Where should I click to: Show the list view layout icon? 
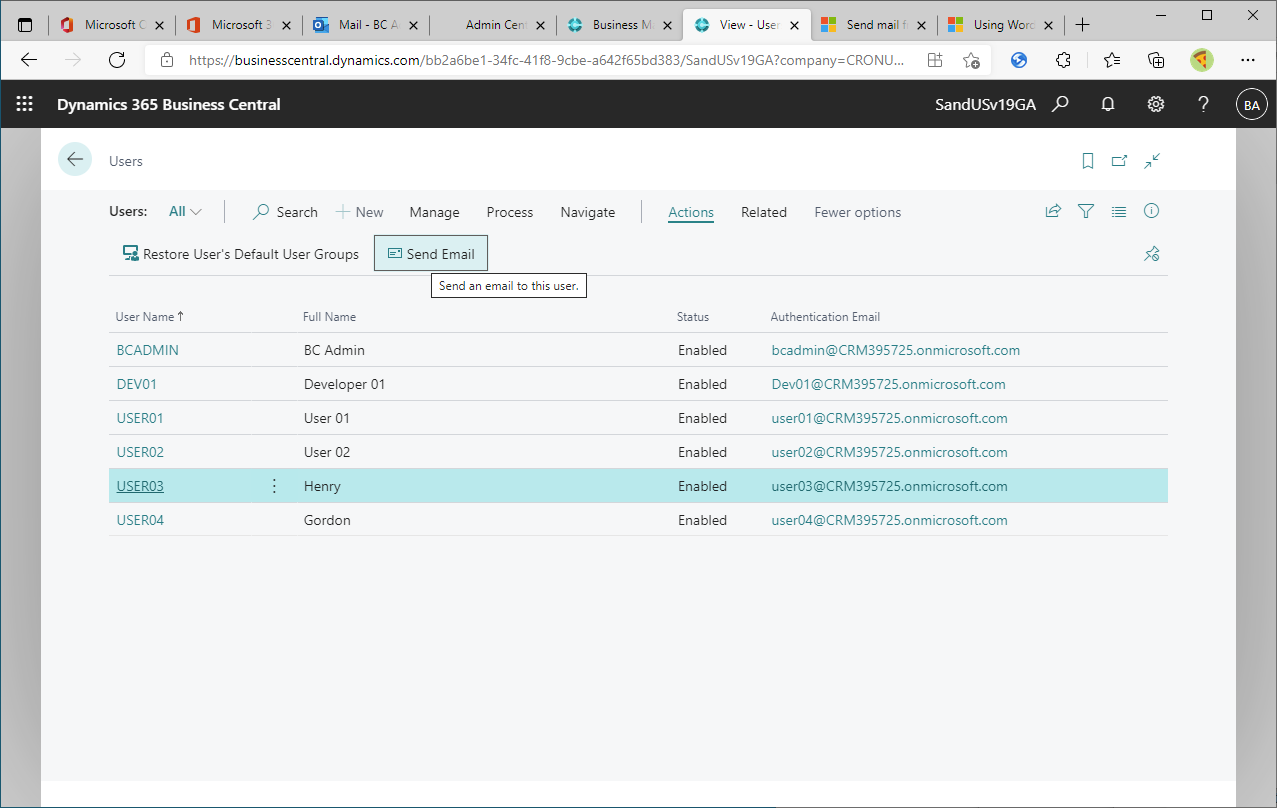pos(1119,211)
